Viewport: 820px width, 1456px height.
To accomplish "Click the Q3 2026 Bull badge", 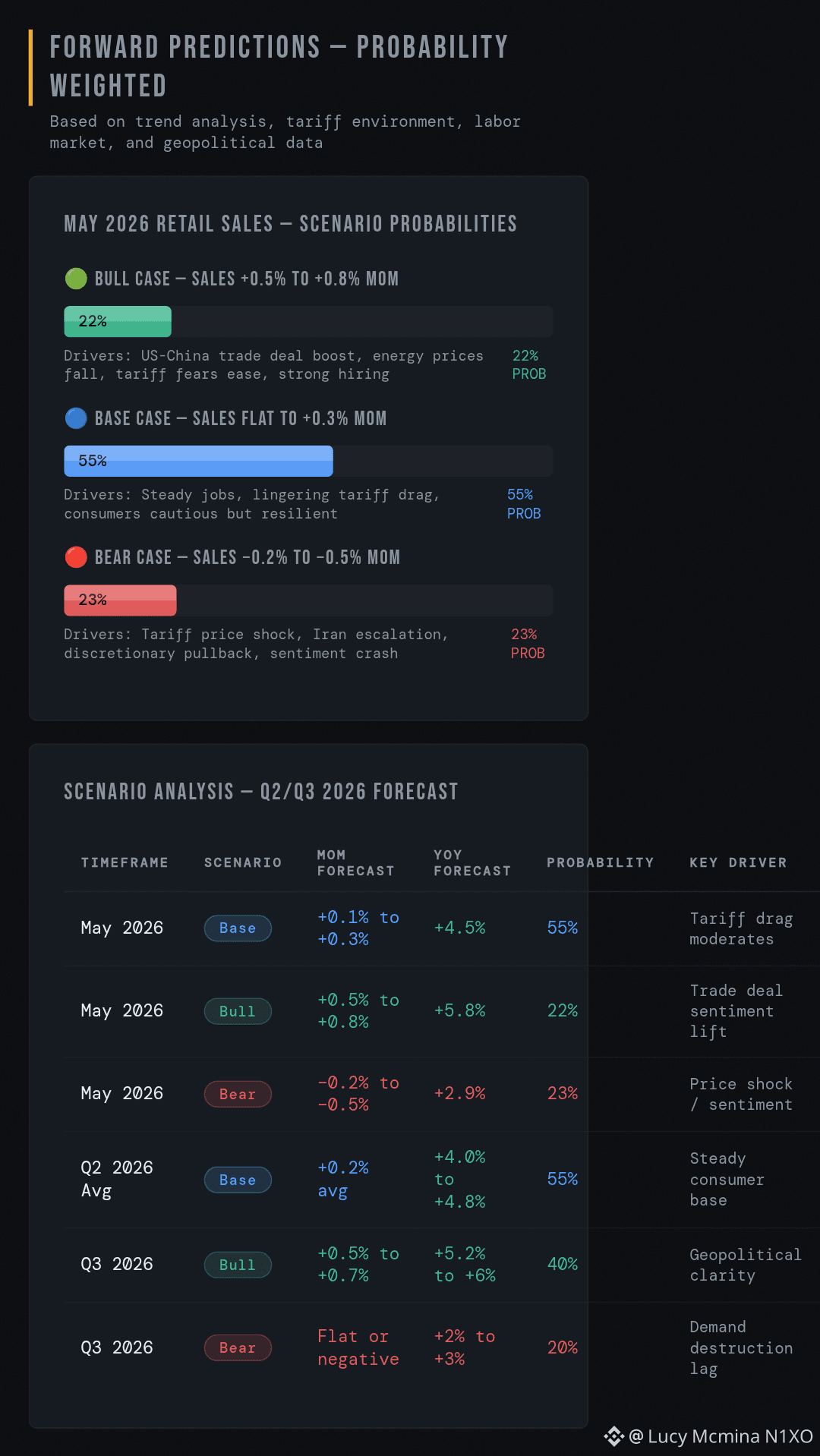I will click(x=238, y=1265).
